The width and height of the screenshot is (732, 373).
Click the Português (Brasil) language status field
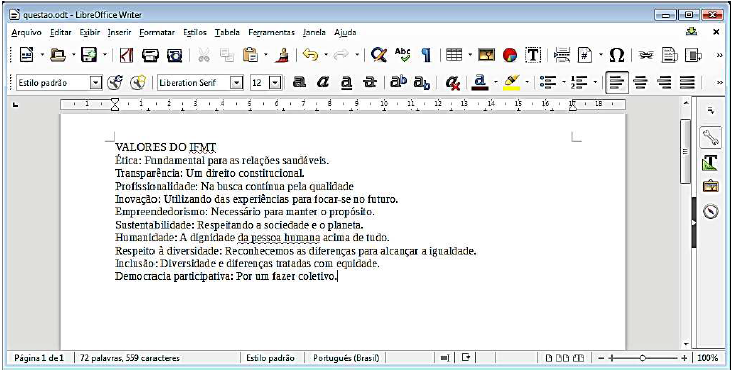[x=346, y=358]
